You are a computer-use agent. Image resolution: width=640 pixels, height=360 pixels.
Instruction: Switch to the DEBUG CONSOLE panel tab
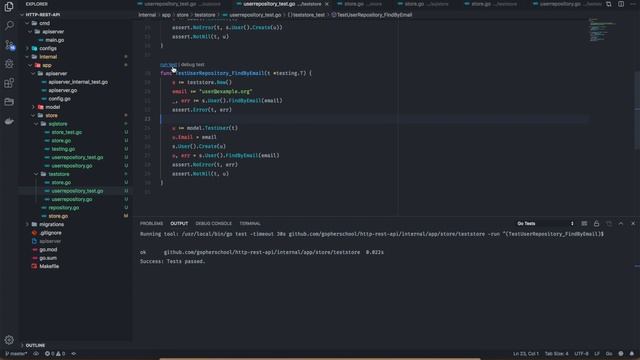213,224
